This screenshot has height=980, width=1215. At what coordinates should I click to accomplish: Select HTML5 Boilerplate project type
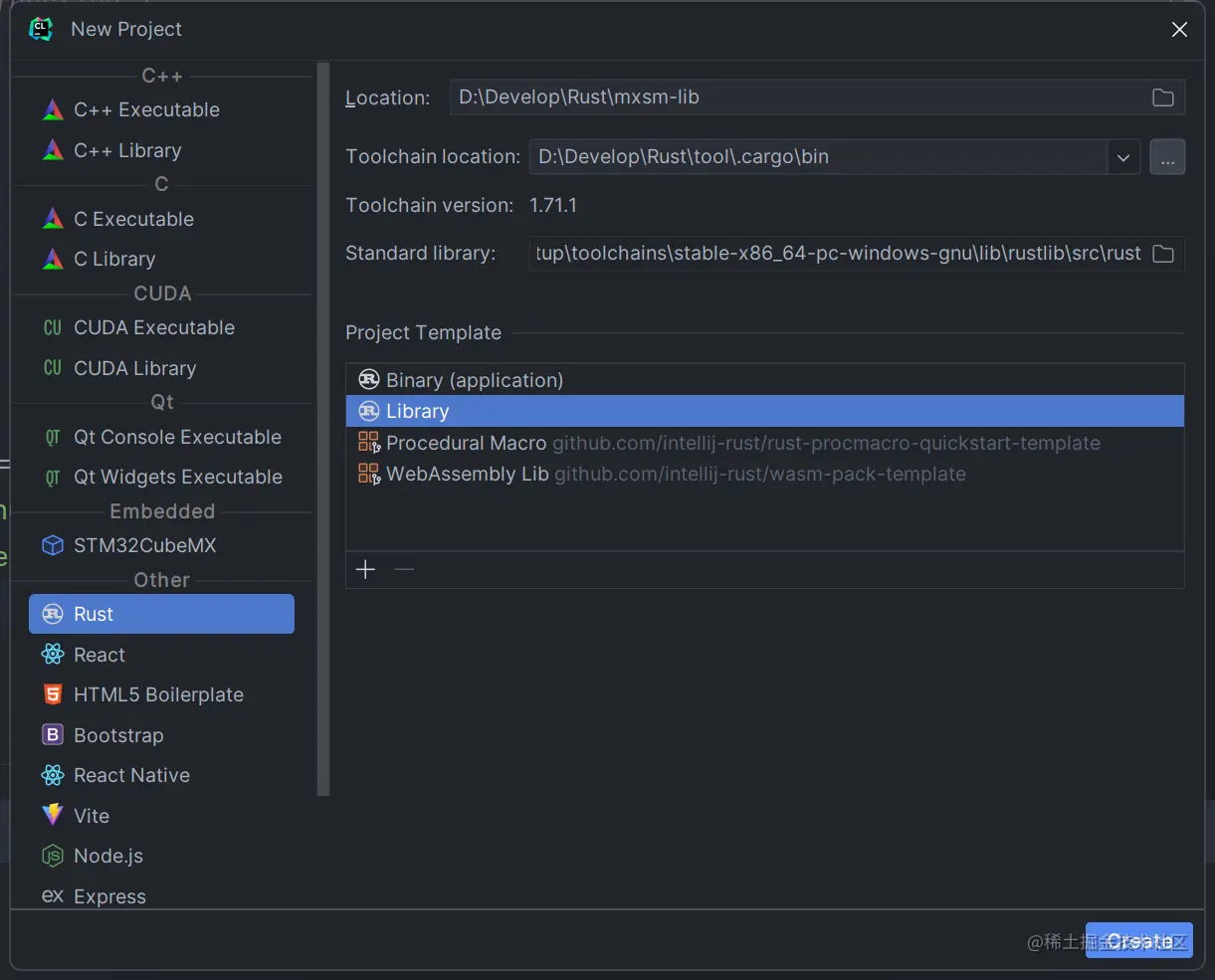tap(161, 694)
